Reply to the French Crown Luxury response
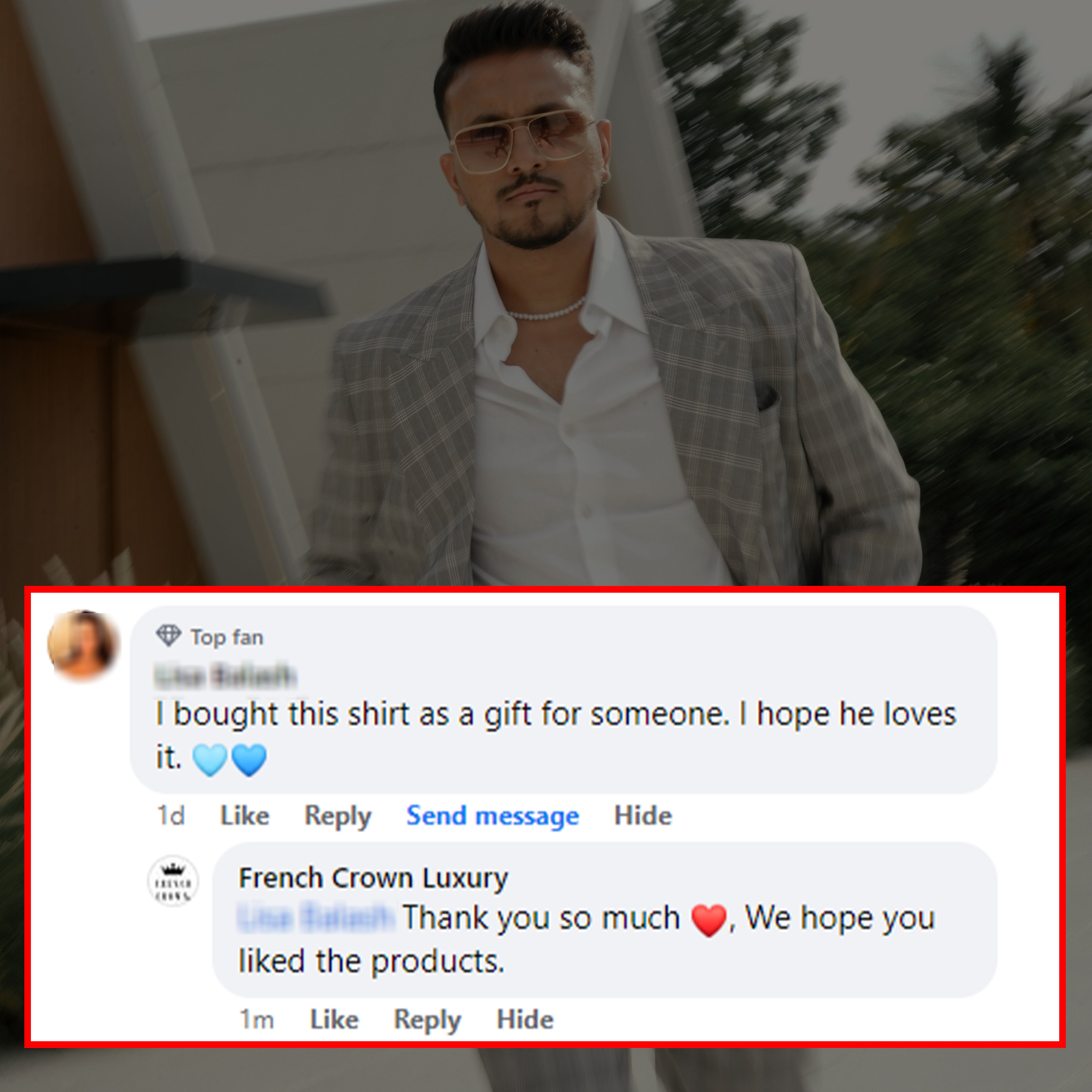The width and height of the screenshot is (1092, 1092). point(427,1020)
